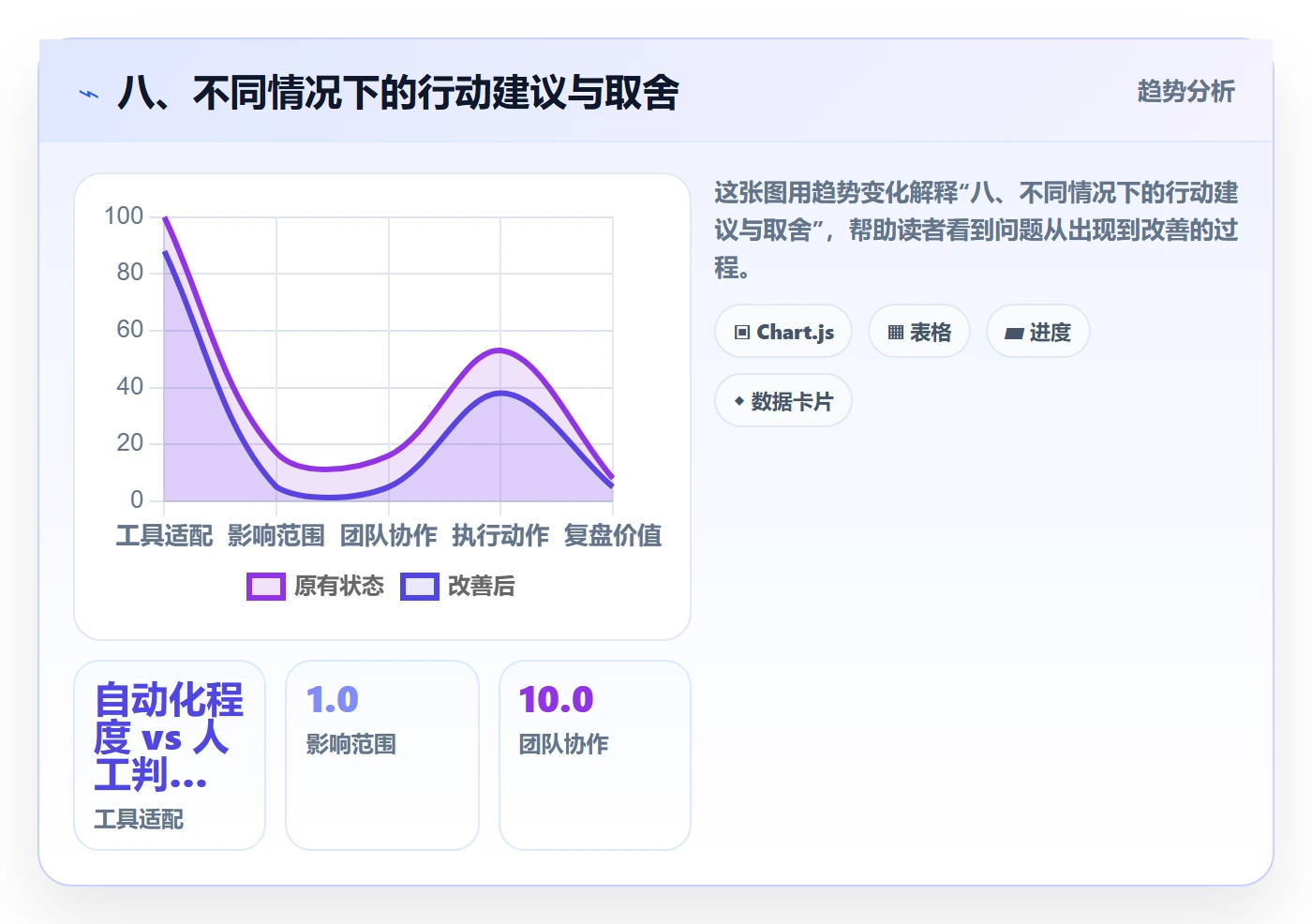Viewport: 1312px width, 924px height.
Task: Click the purple curve peak above 执行动作
Action: pyautogui.click(x=500, y=350)
